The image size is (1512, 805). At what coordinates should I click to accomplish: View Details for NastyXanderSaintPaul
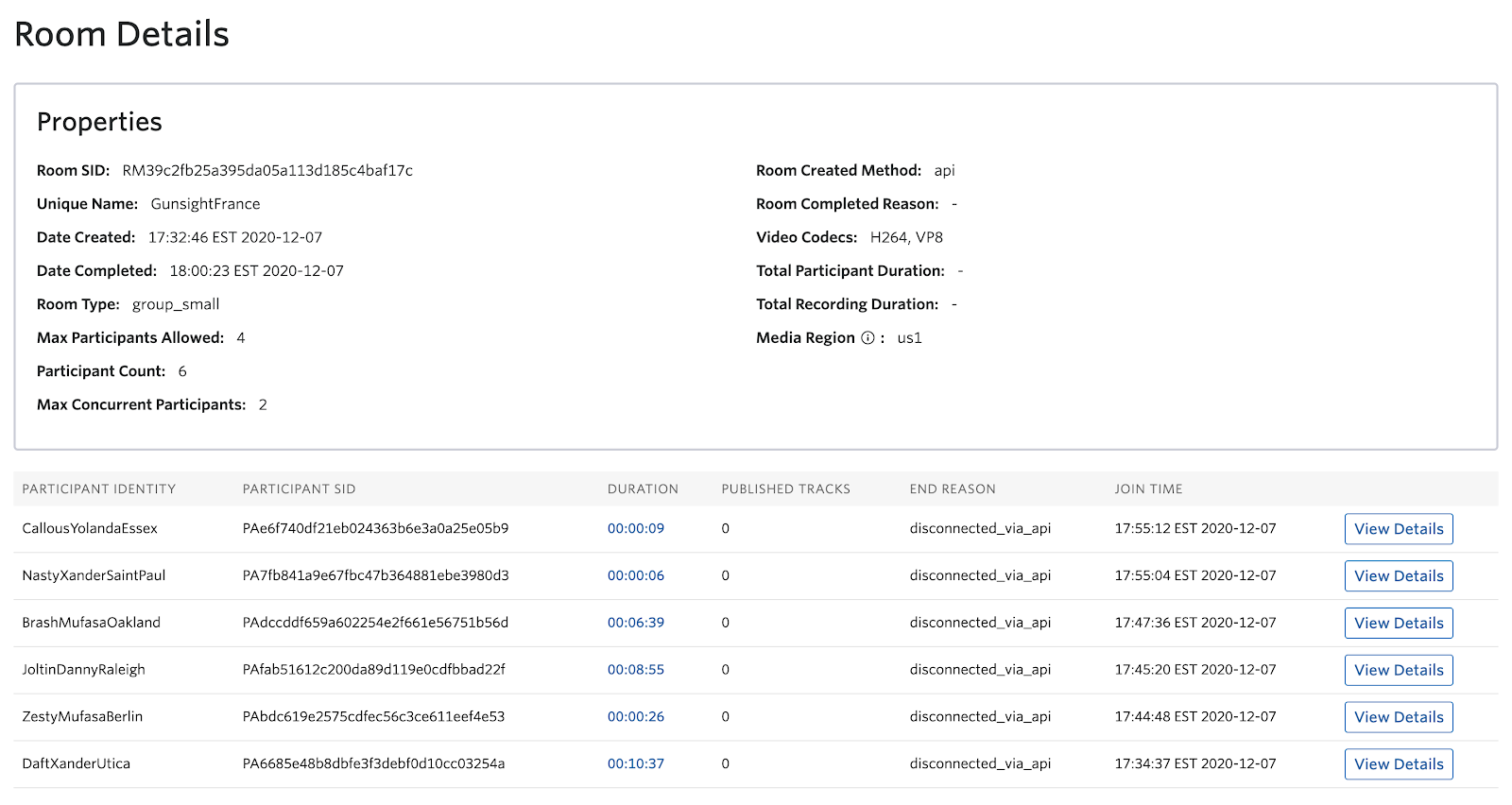coord(1399,576)
